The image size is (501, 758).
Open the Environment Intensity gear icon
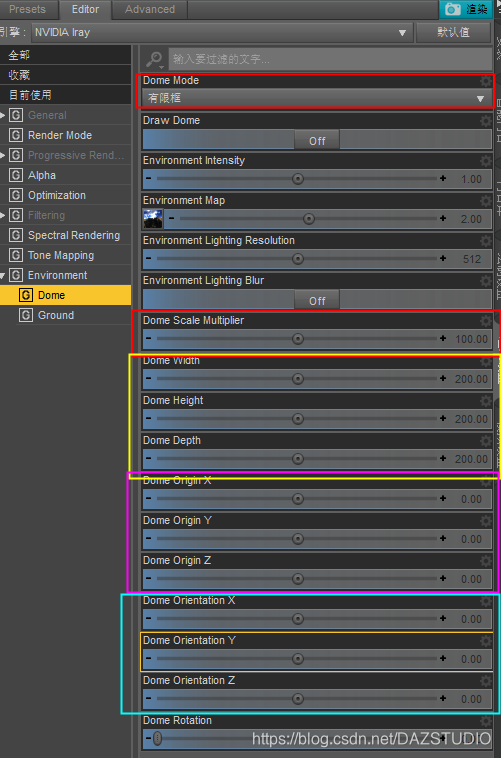point(486,161)
